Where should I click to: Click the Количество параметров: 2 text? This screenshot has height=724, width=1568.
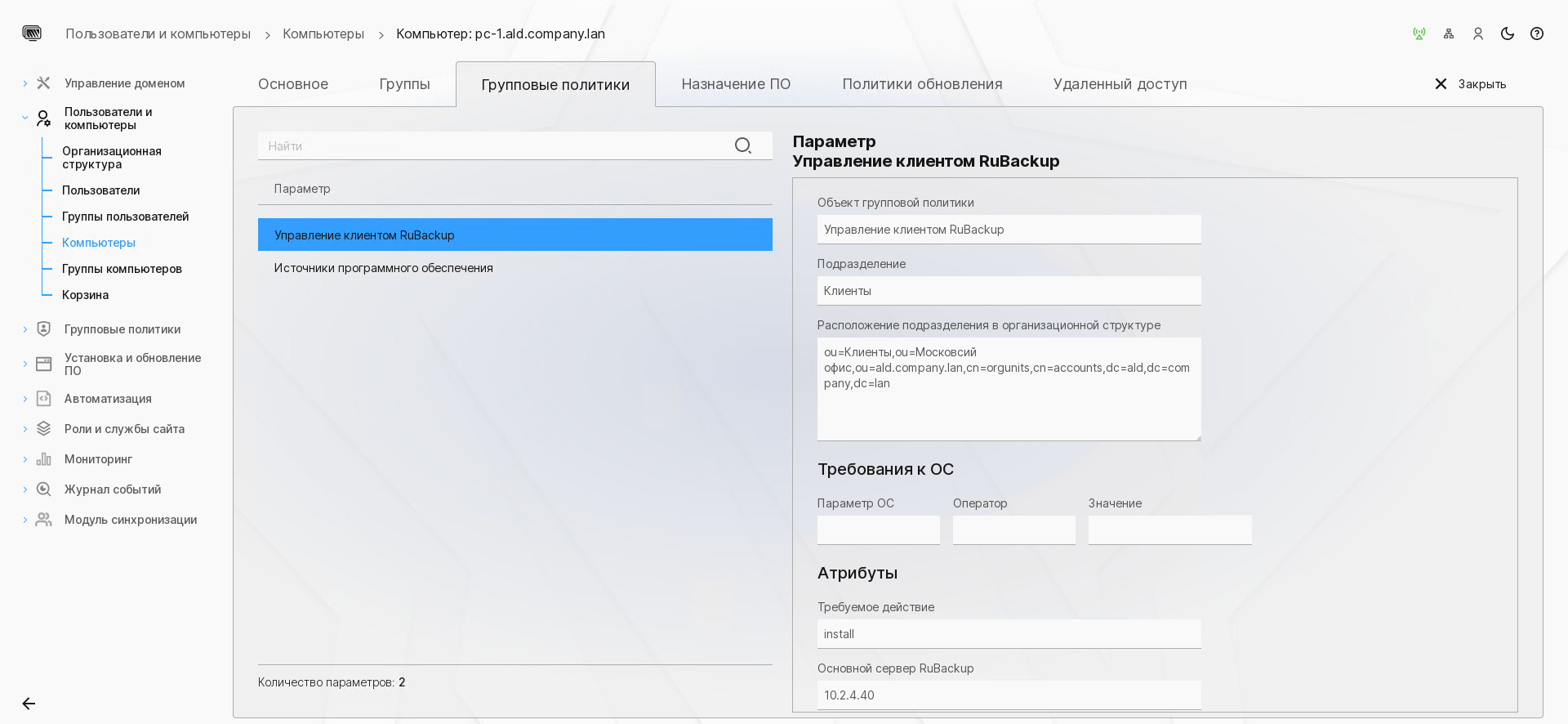[332, 682]
